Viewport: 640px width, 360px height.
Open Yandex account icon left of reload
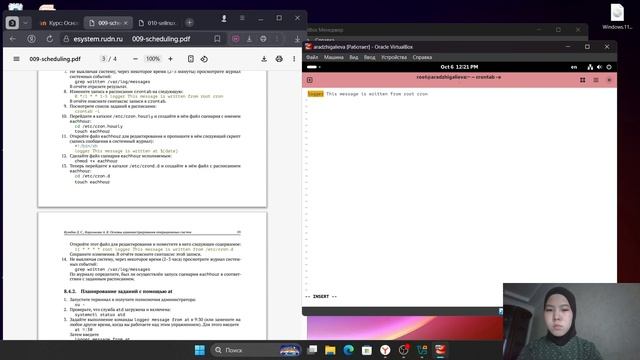pos(31,39)
